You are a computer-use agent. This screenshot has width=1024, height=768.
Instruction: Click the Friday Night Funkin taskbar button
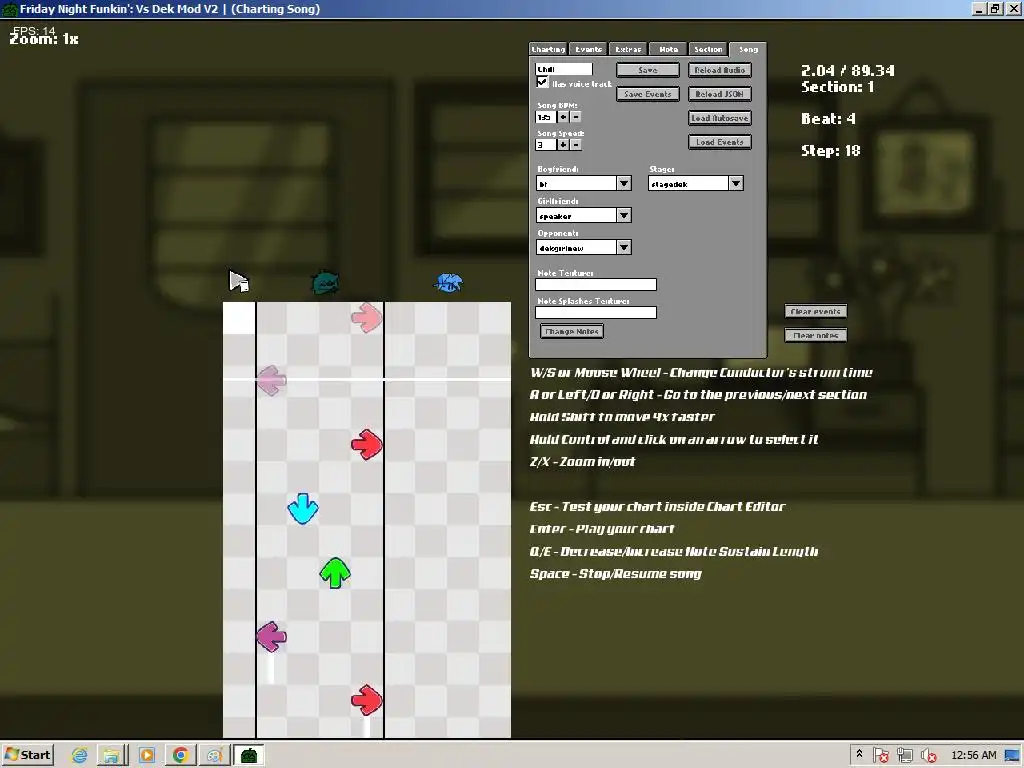(x=249, y=756)
